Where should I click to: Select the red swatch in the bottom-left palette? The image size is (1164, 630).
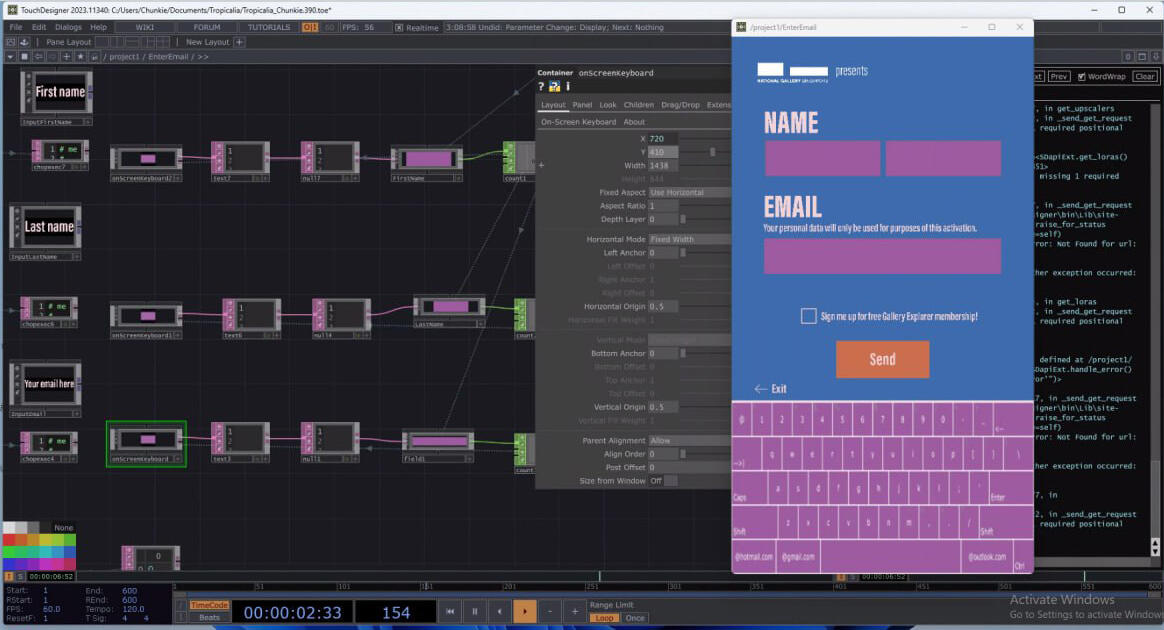point(9,538)
